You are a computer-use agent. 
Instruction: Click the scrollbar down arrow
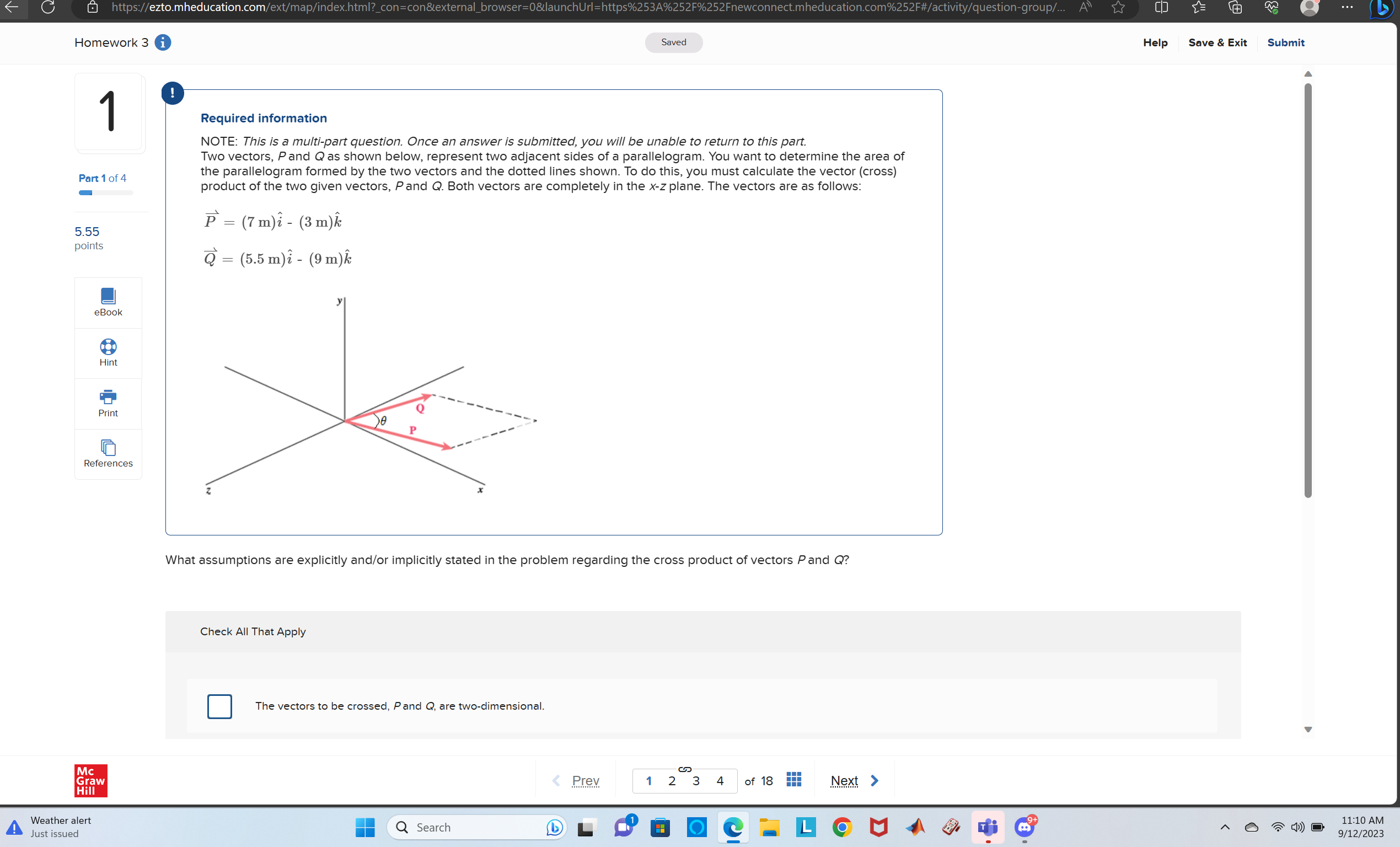point(1308,730)
